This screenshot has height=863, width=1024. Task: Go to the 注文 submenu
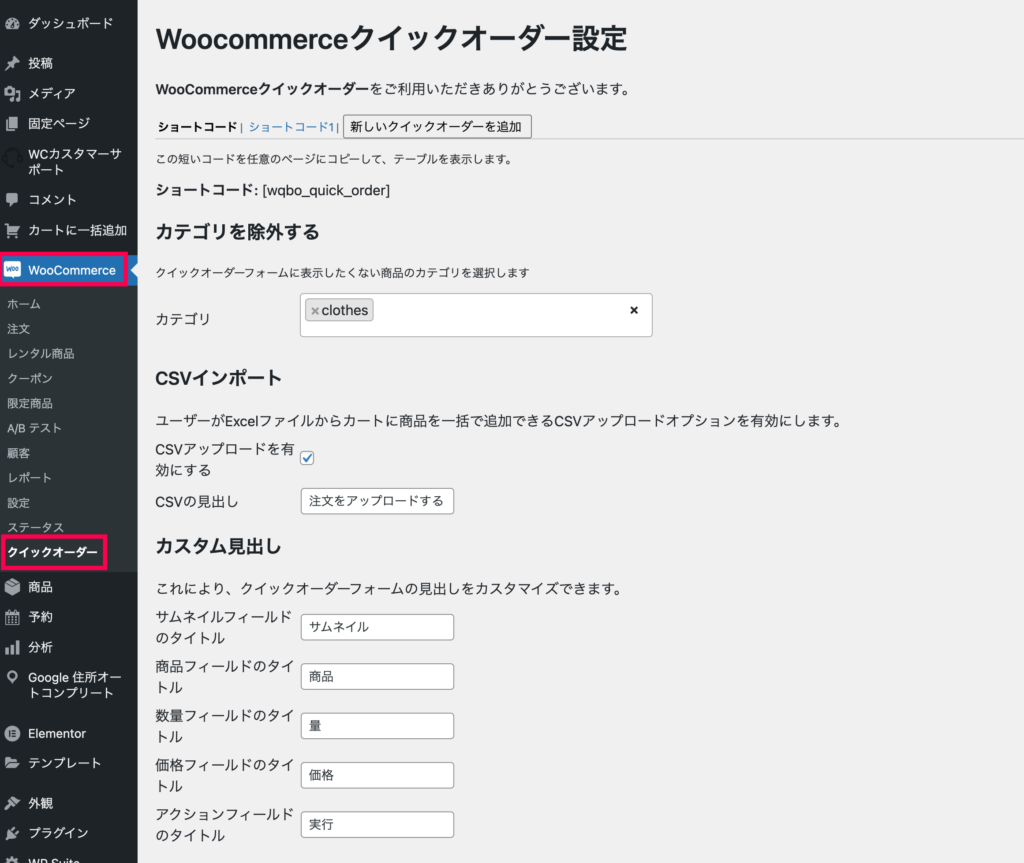(x=19, y=329)
